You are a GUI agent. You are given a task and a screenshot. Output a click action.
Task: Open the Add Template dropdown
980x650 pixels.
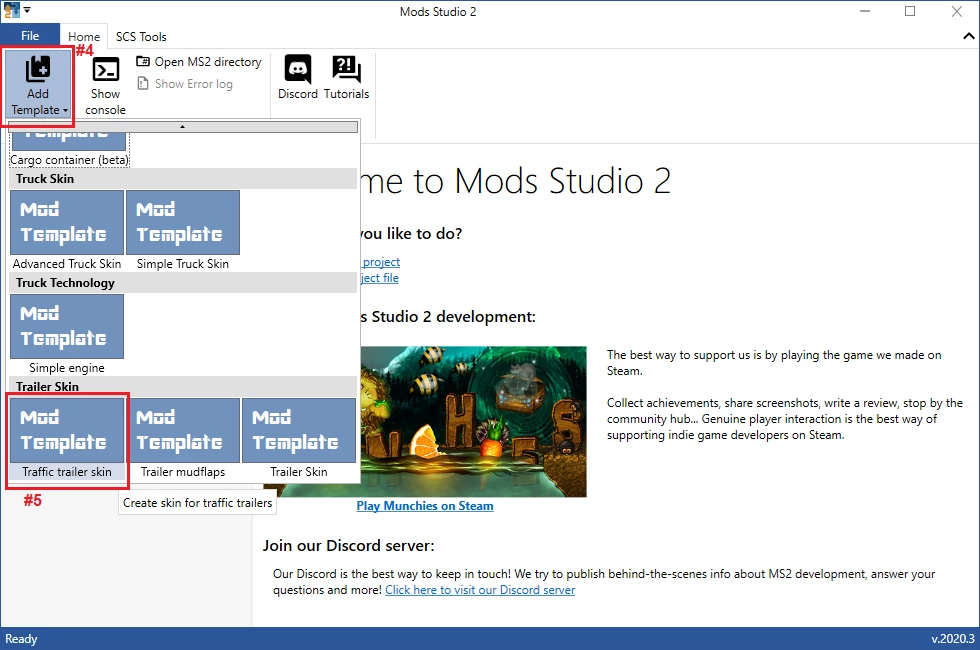(38, 85)
